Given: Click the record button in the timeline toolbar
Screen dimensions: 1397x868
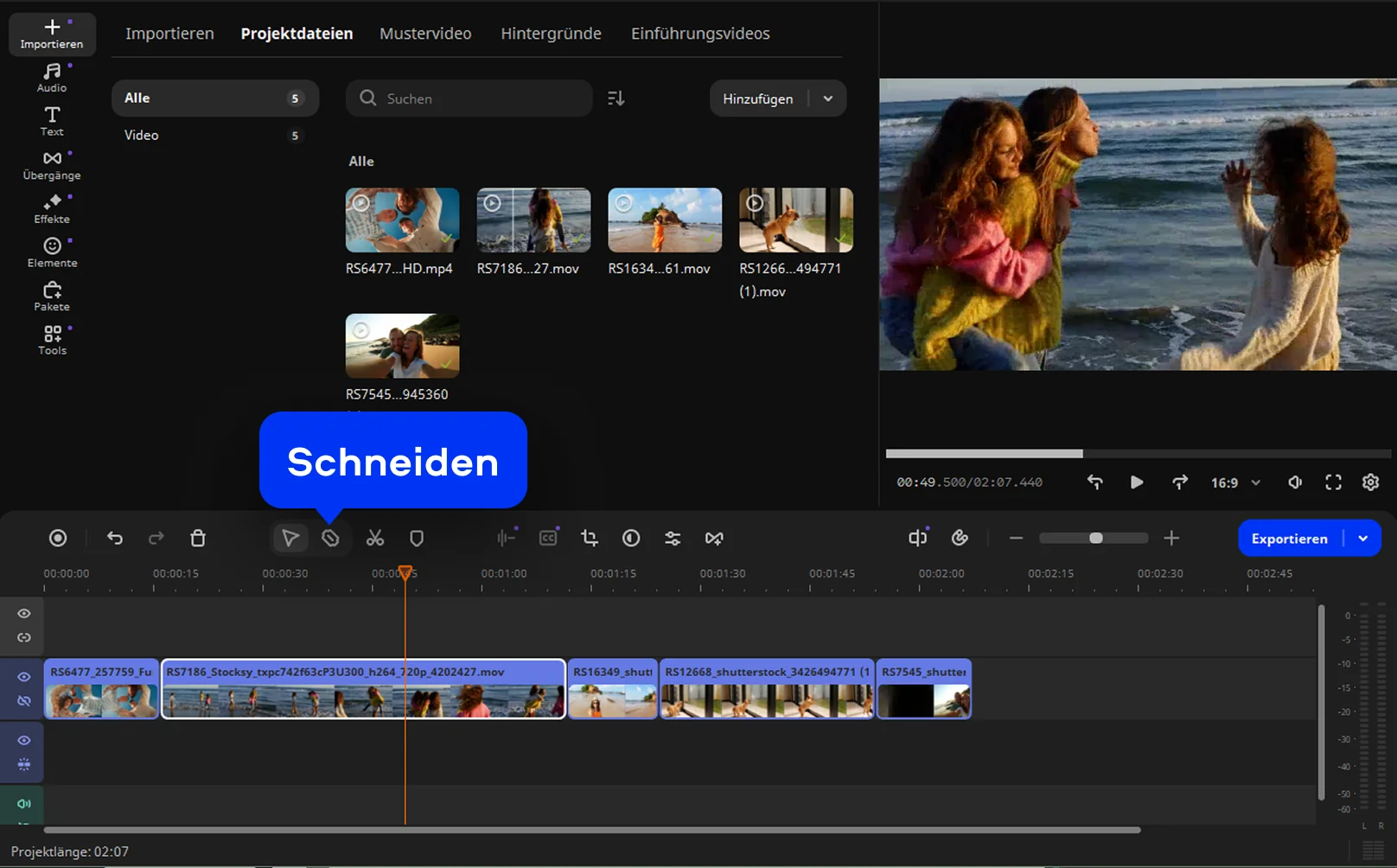Looking at the screenshot, I should pyautogui.click(x=58, y=539).
